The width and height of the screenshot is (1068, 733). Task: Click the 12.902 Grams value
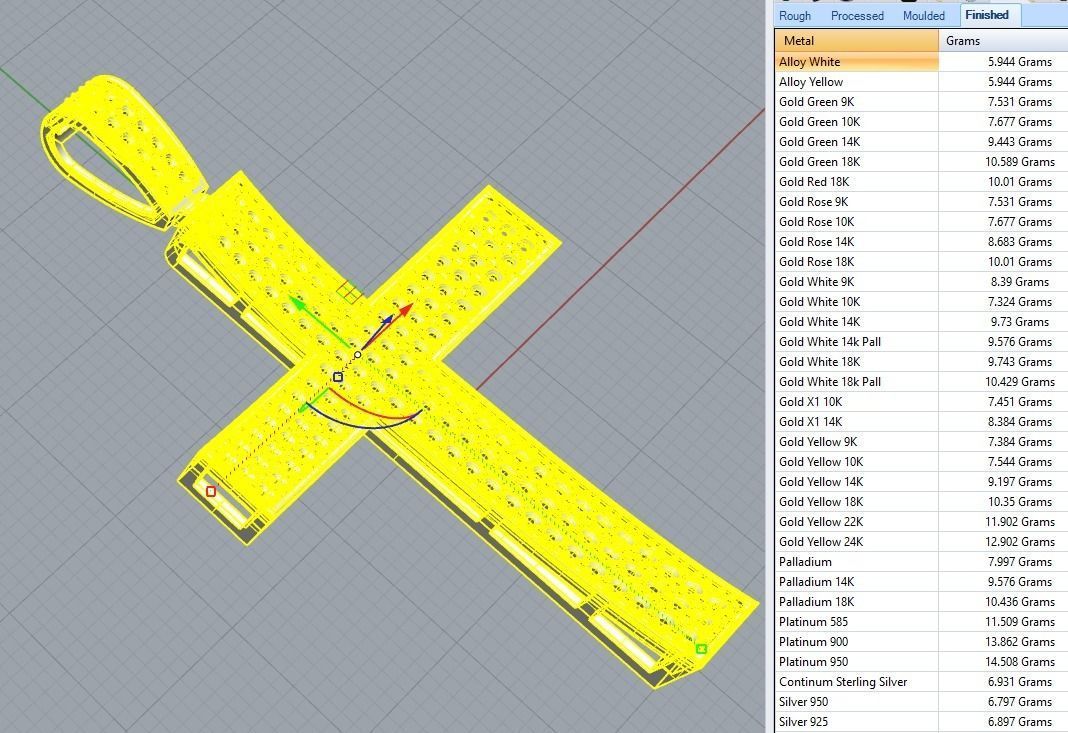pos(1020,542)
